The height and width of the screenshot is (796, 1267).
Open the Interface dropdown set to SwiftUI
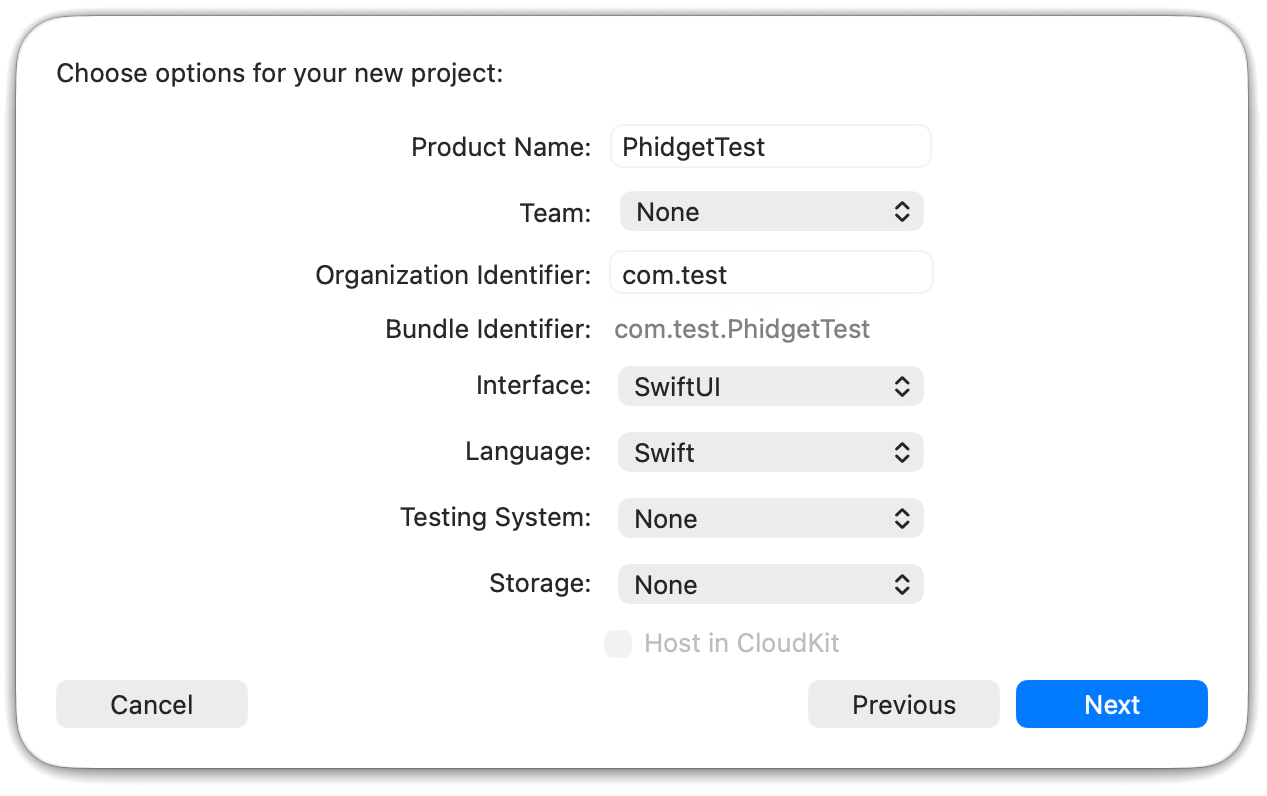770,387
